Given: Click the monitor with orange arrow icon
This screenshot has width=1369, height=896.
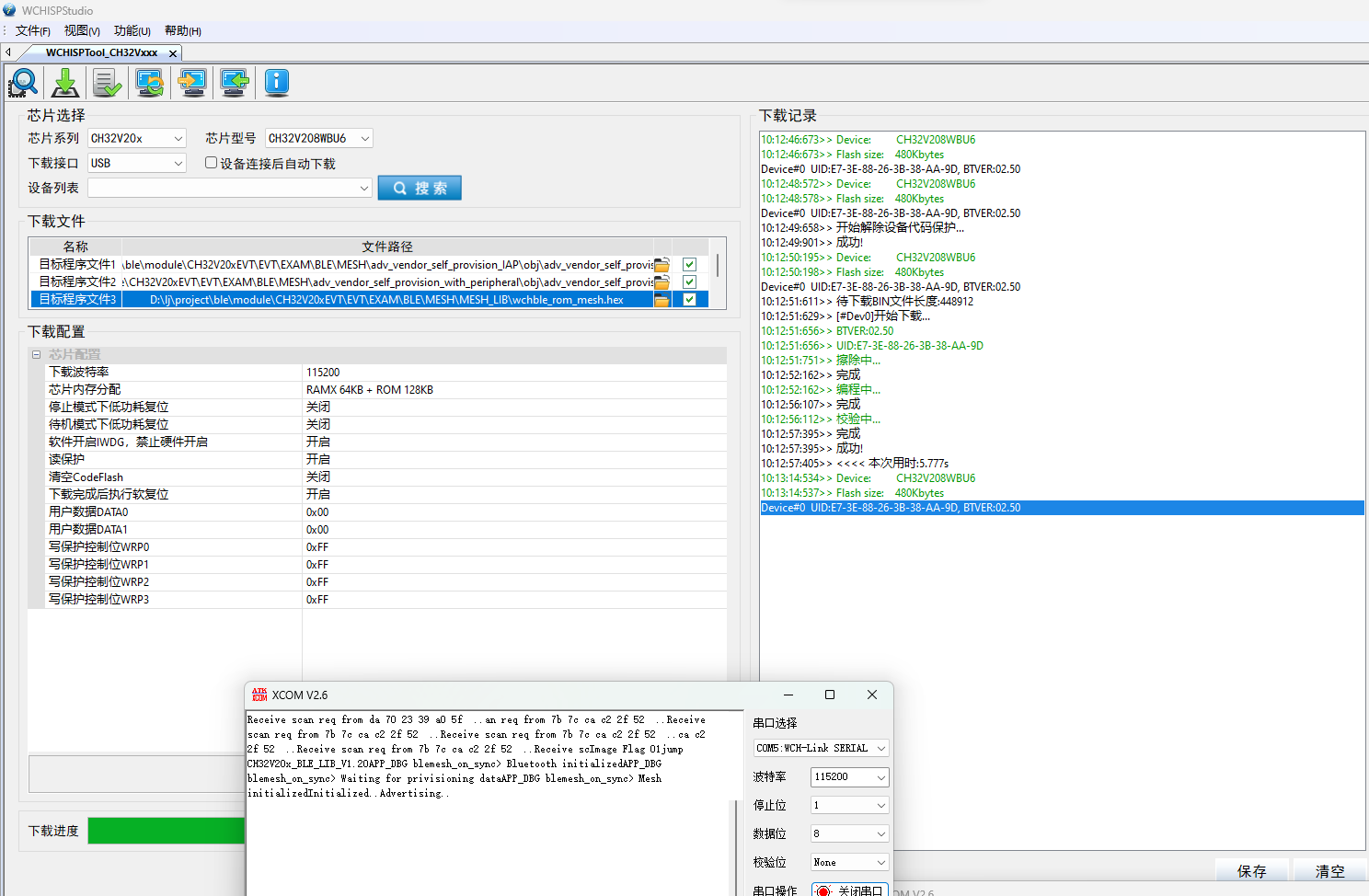Looking at the screenshot, I should [x=192, y=83].
